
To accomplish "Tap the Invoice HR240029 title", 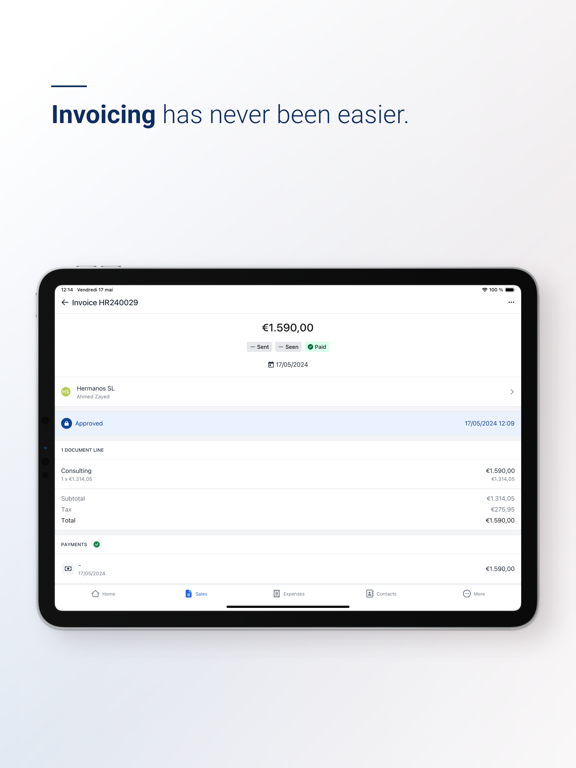I will coord(105,303).
